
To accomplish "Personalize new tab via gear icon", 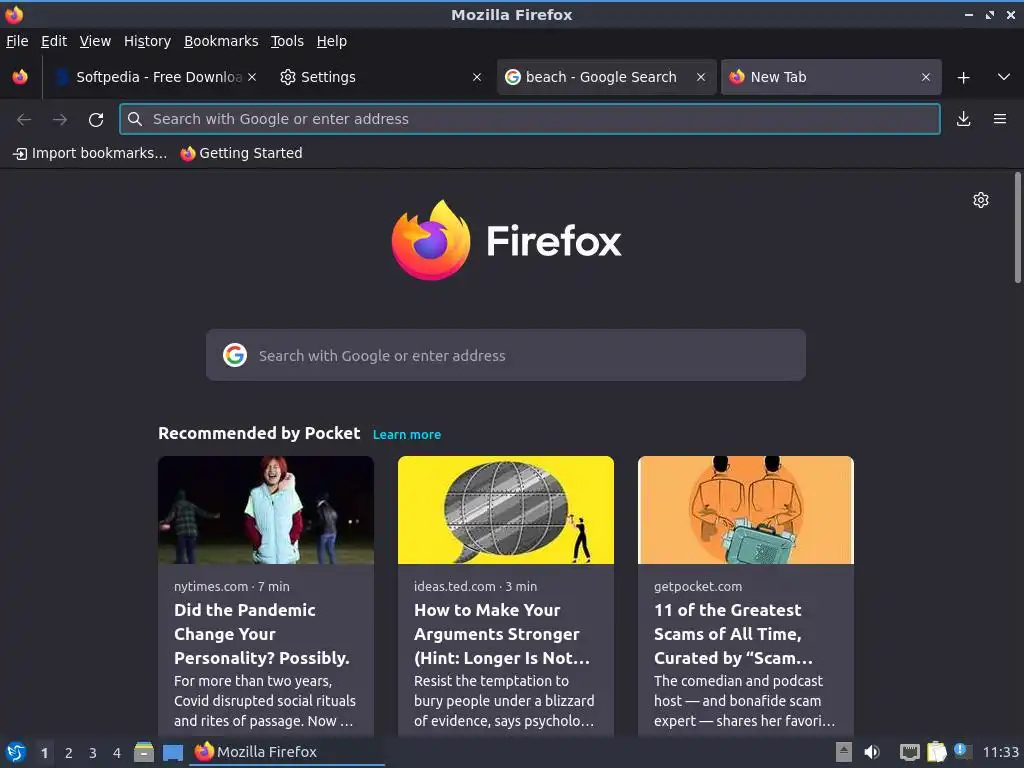I will [x=981, y=200].
